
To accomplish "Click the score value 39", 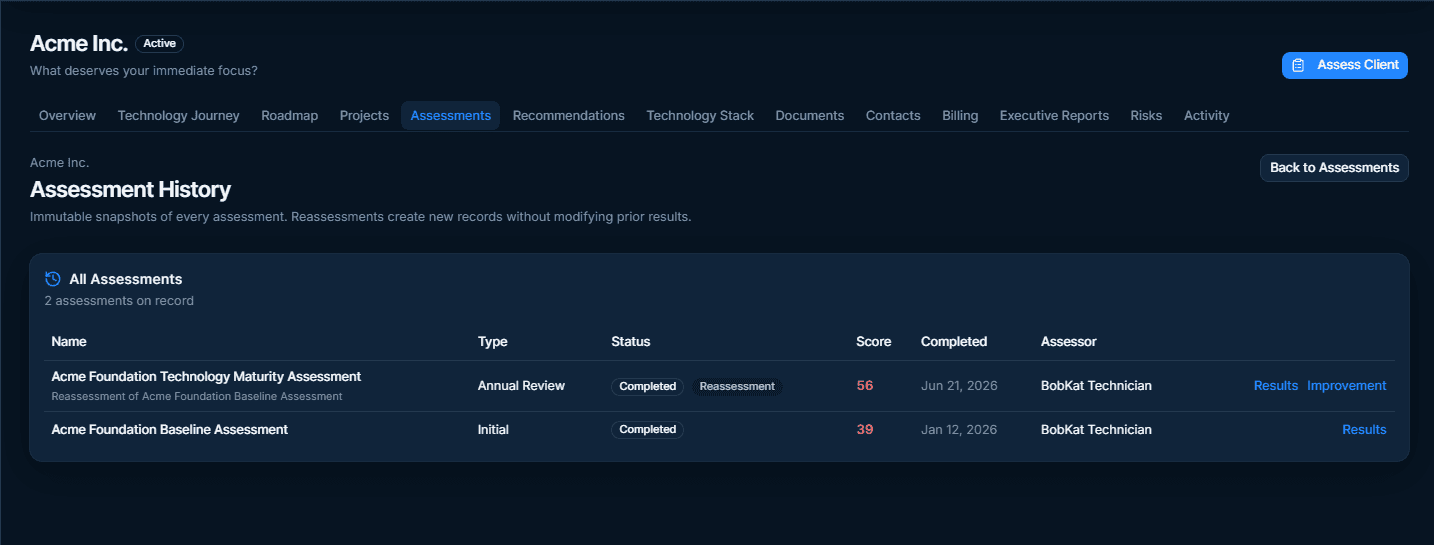I will pyautogui.click(x=865, y=430).
